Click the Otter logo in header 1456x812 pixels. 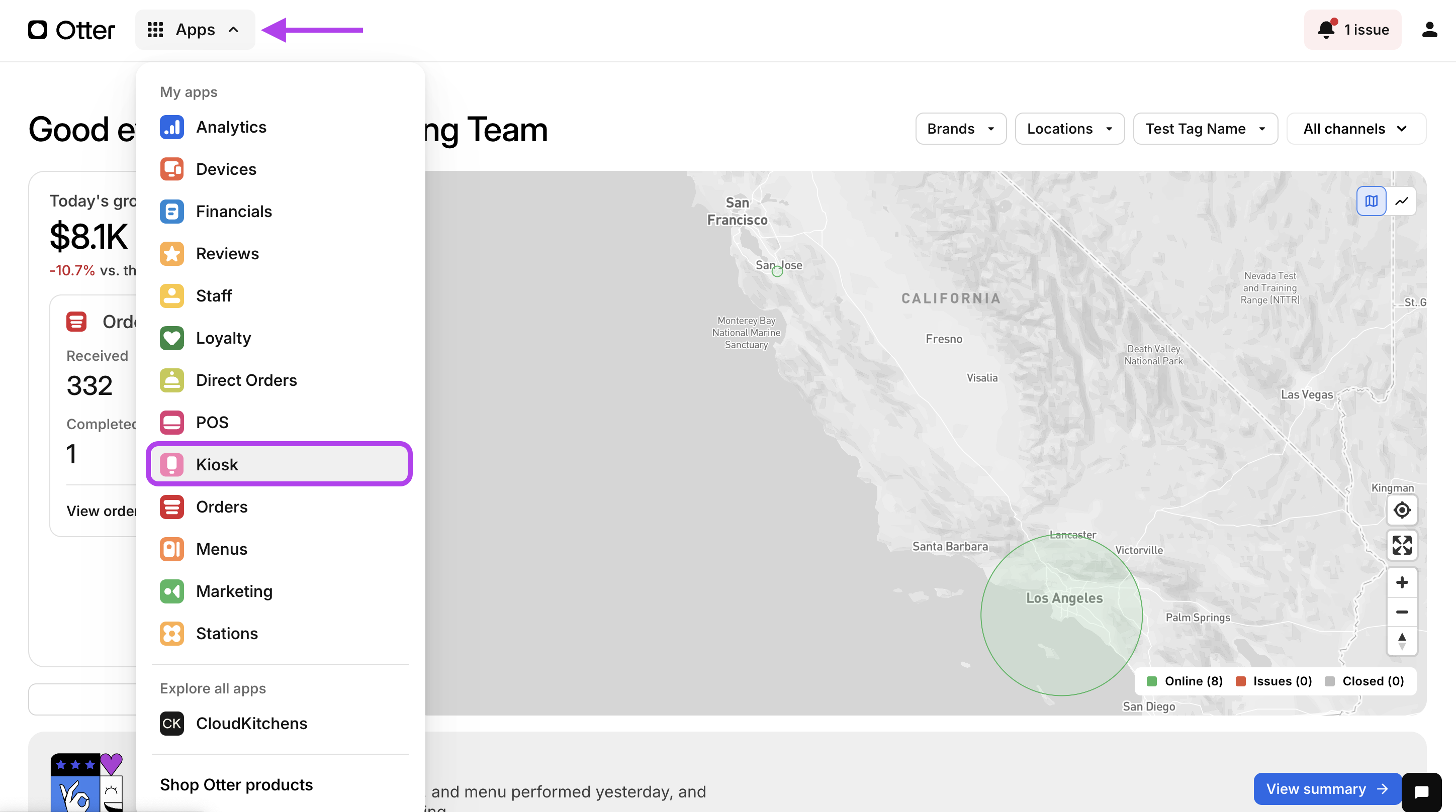(x=71, y=30)
